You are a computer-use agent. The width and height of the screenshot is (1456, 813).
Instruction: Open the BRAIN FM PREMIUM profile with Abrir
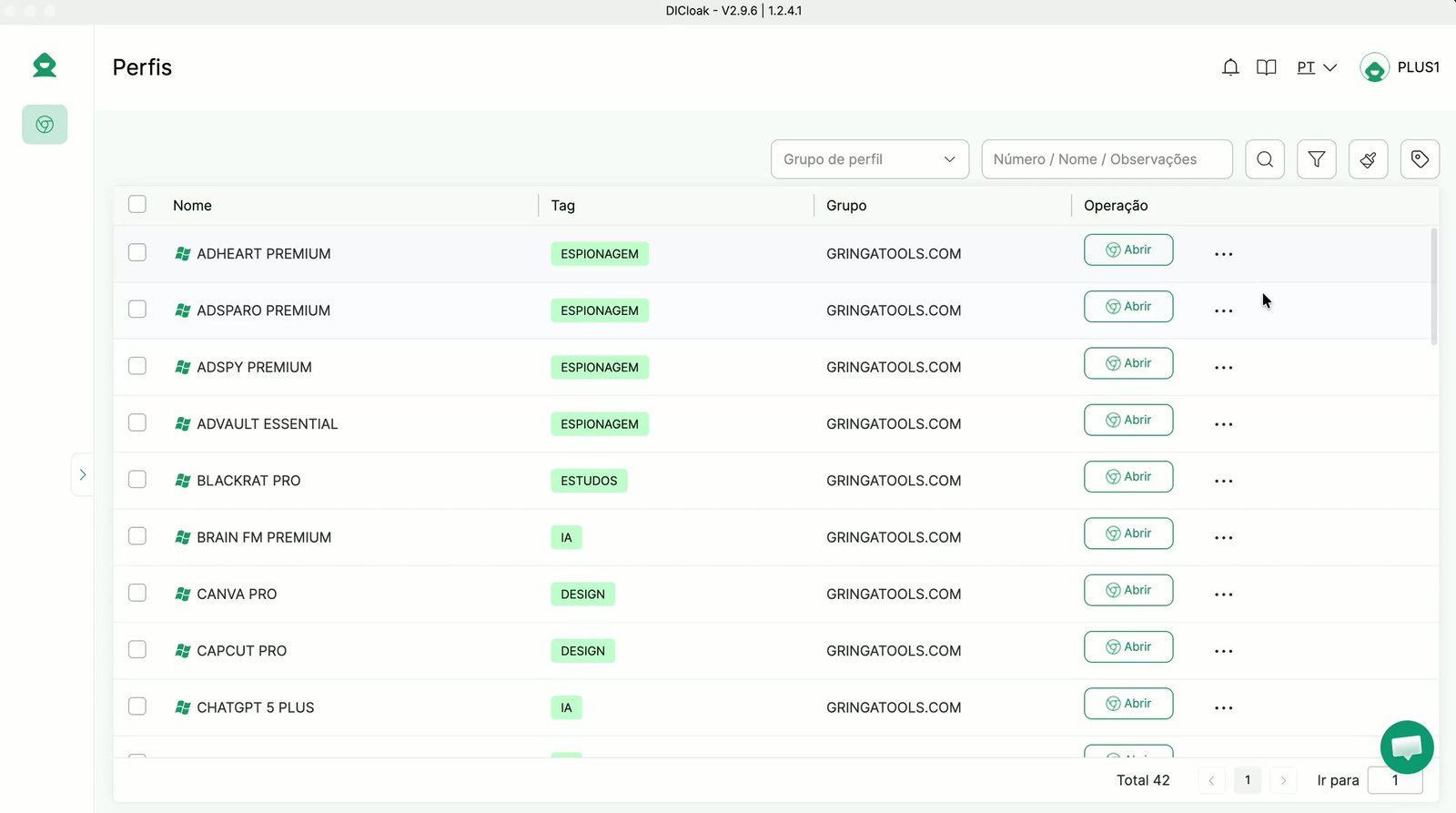tap(1128, 534)
